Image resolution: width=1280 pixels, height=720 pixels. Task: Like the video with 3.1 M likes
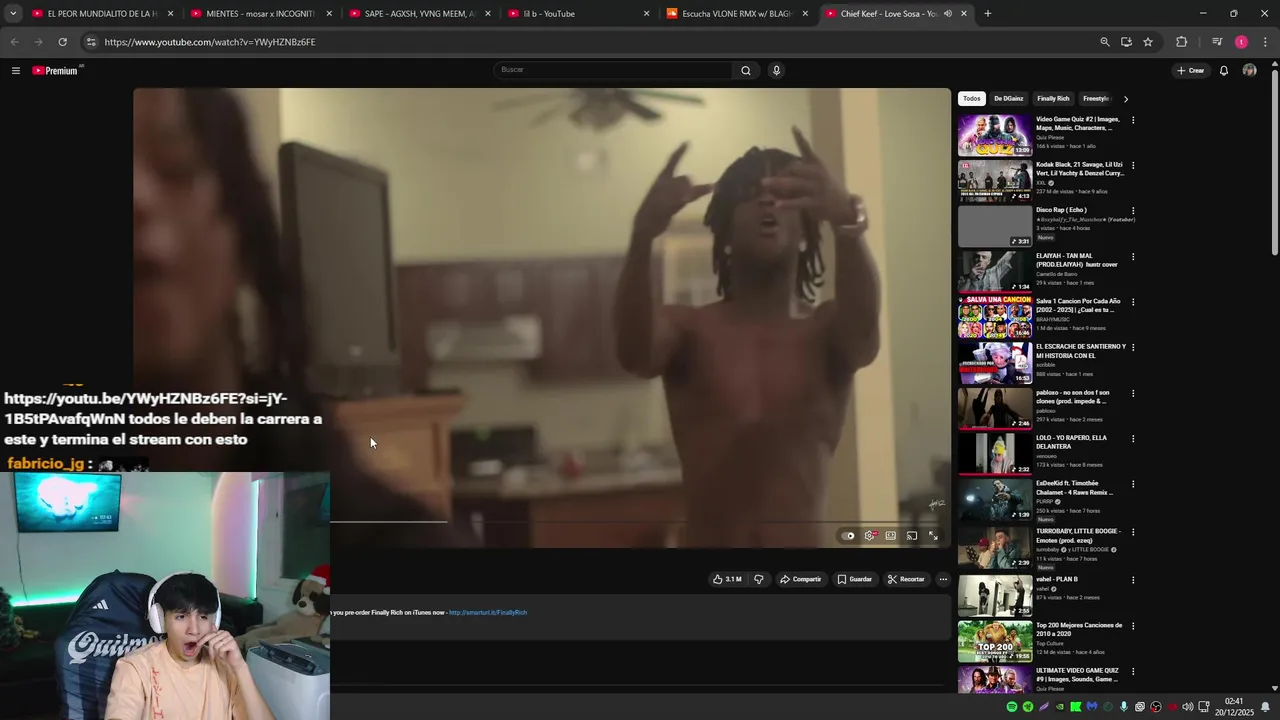(727, 579)
